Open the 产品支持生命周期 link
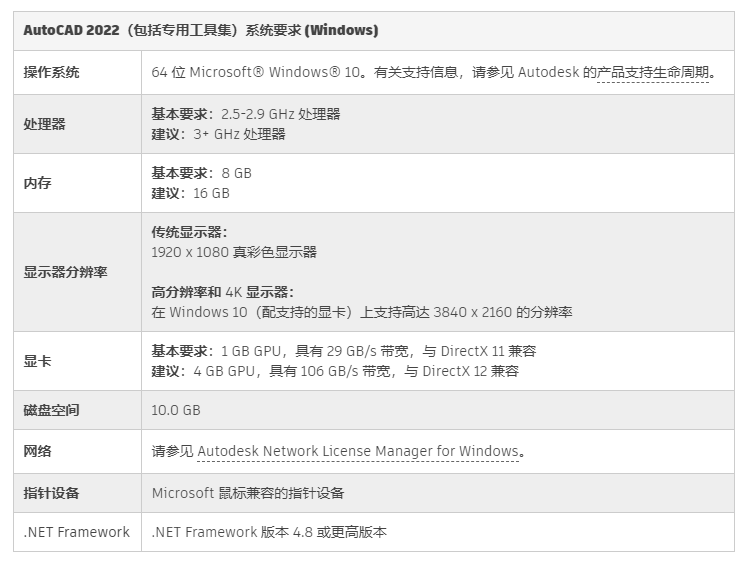The image size is (746, 562). pos(653,72)
